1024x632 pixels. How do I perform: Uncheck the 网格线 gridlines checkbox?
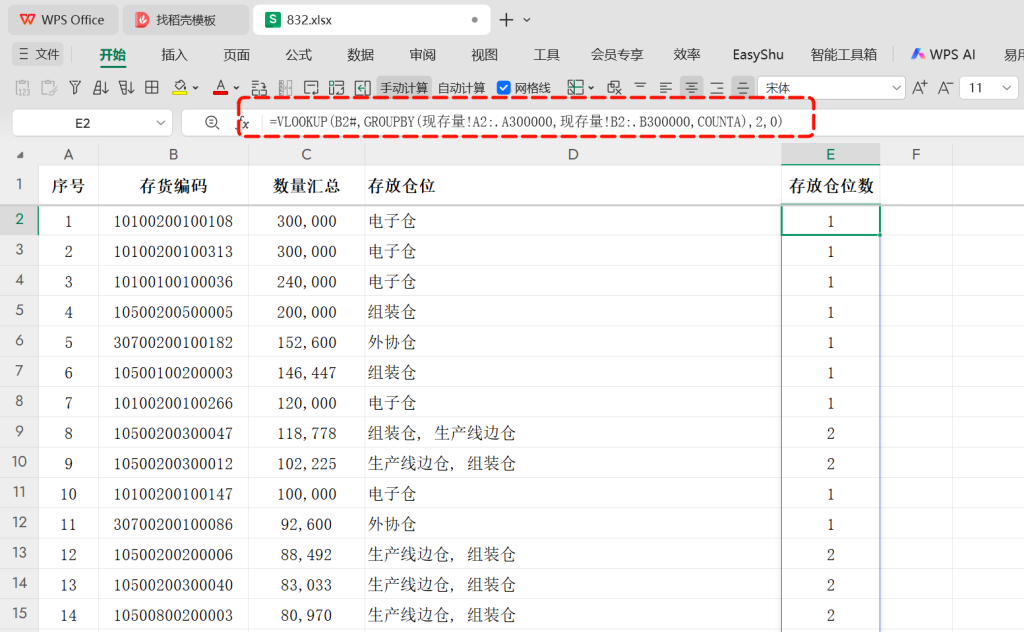point(504,87)
